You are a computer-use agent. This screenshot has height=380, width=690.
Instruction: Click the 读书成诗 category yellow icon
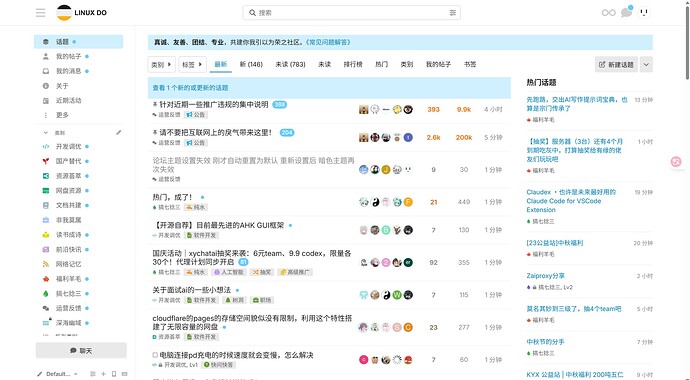[45, 235]
